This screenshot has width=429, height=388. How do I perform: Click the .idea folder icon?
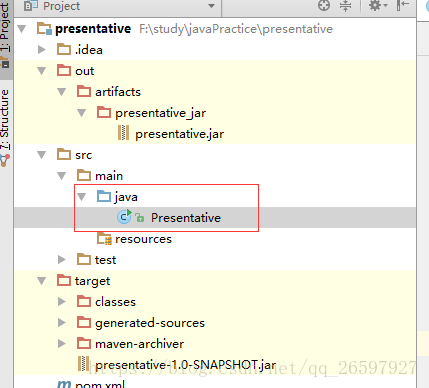pyautogui.click(x=64, y=49)
